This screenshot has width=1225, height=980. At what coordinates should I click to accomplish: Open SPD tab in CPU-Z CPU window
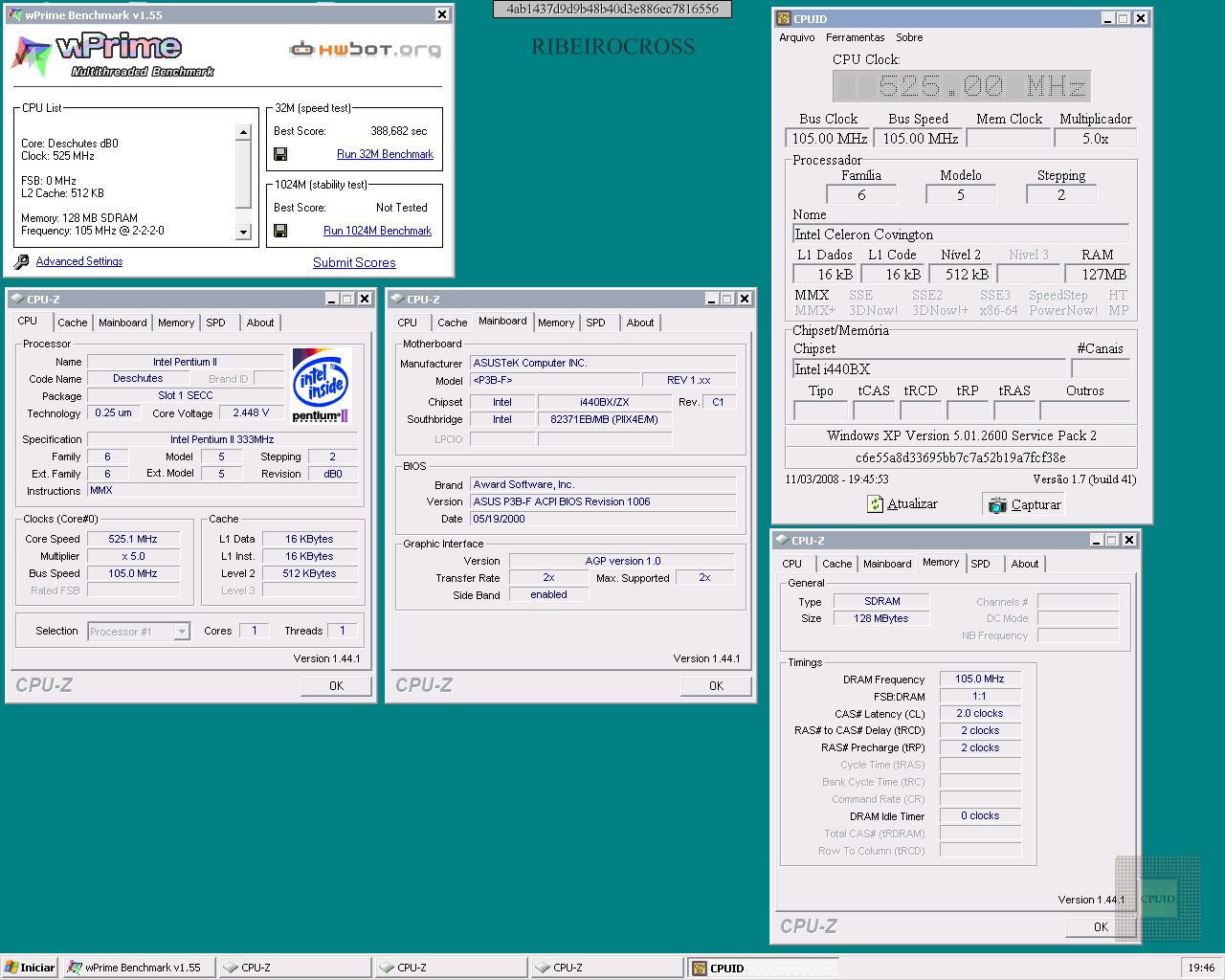pyautogui.click(x=216, y=323)
